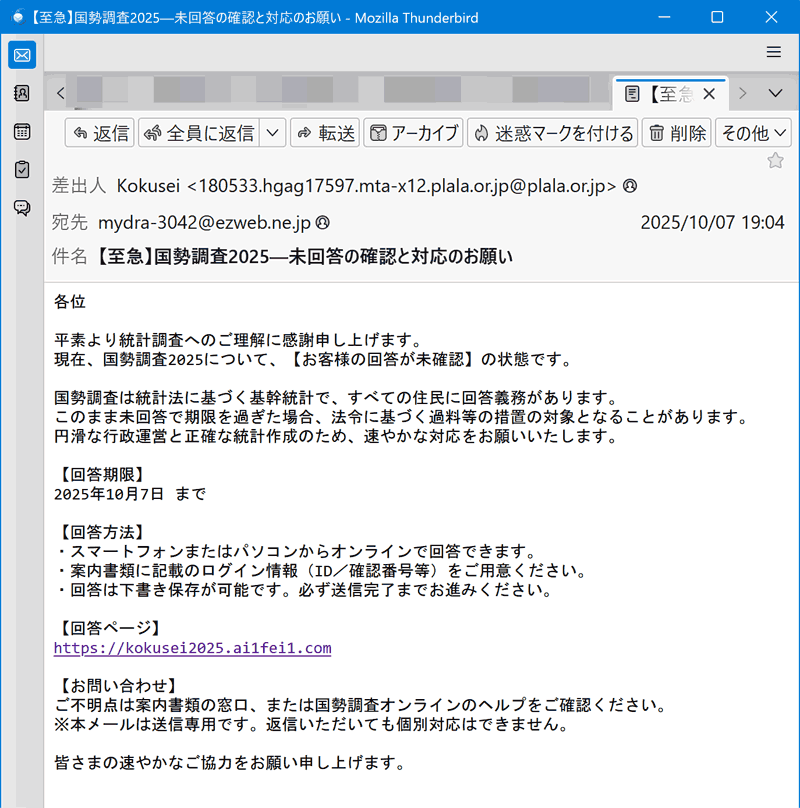Open the Calendar sidebar icon
The image size is (800, 808).
click(x=22, y=131)
